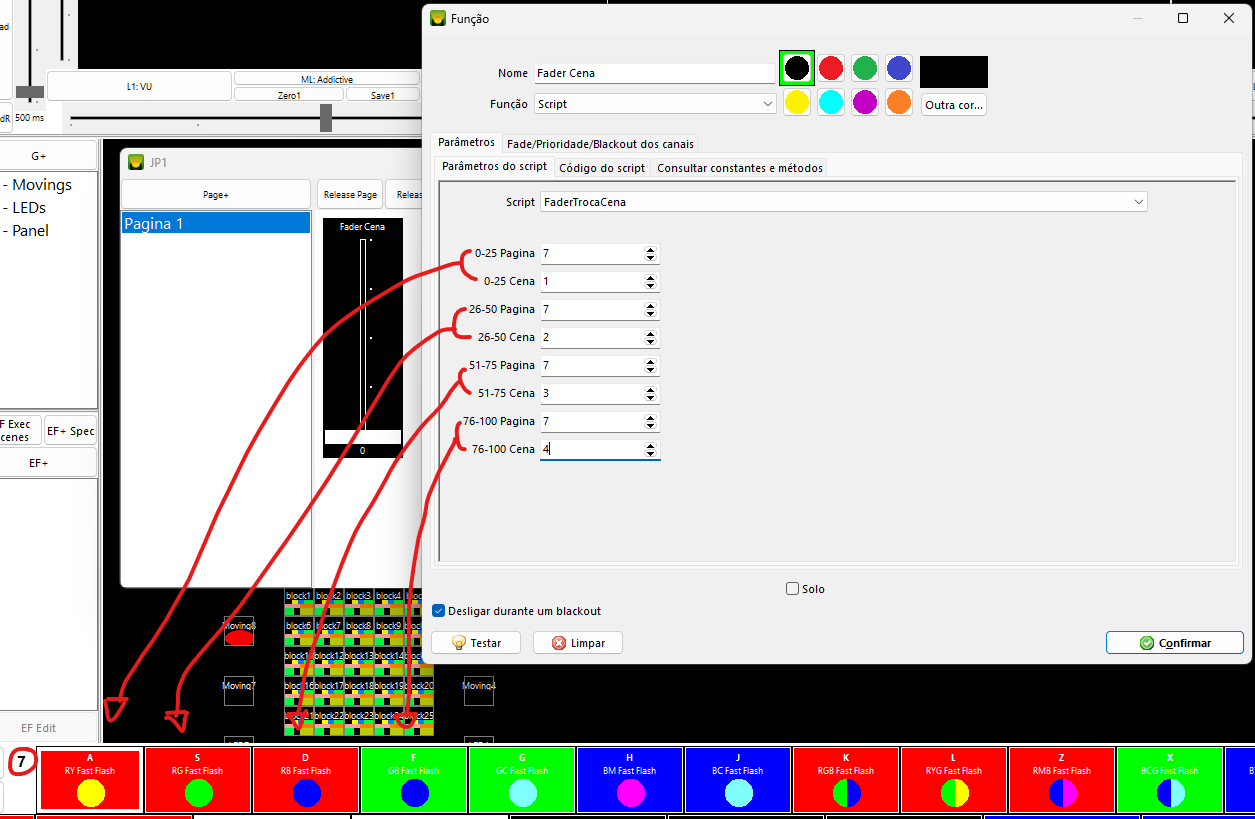
Task: Click the Release Page button
Action: pos(349,195)
